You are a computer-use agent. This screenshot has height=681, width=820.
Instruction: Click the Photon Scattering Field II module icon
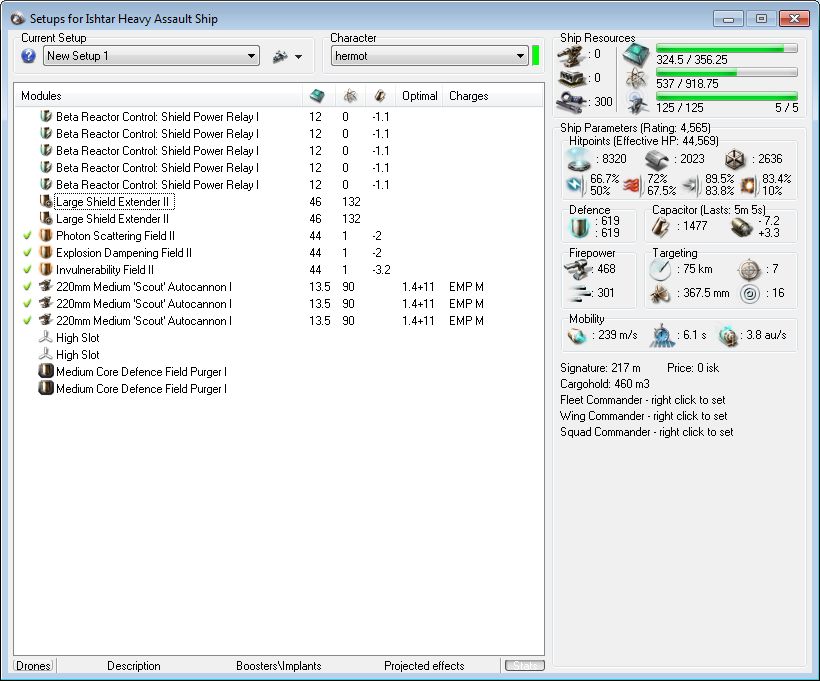(x=46, y=235)
